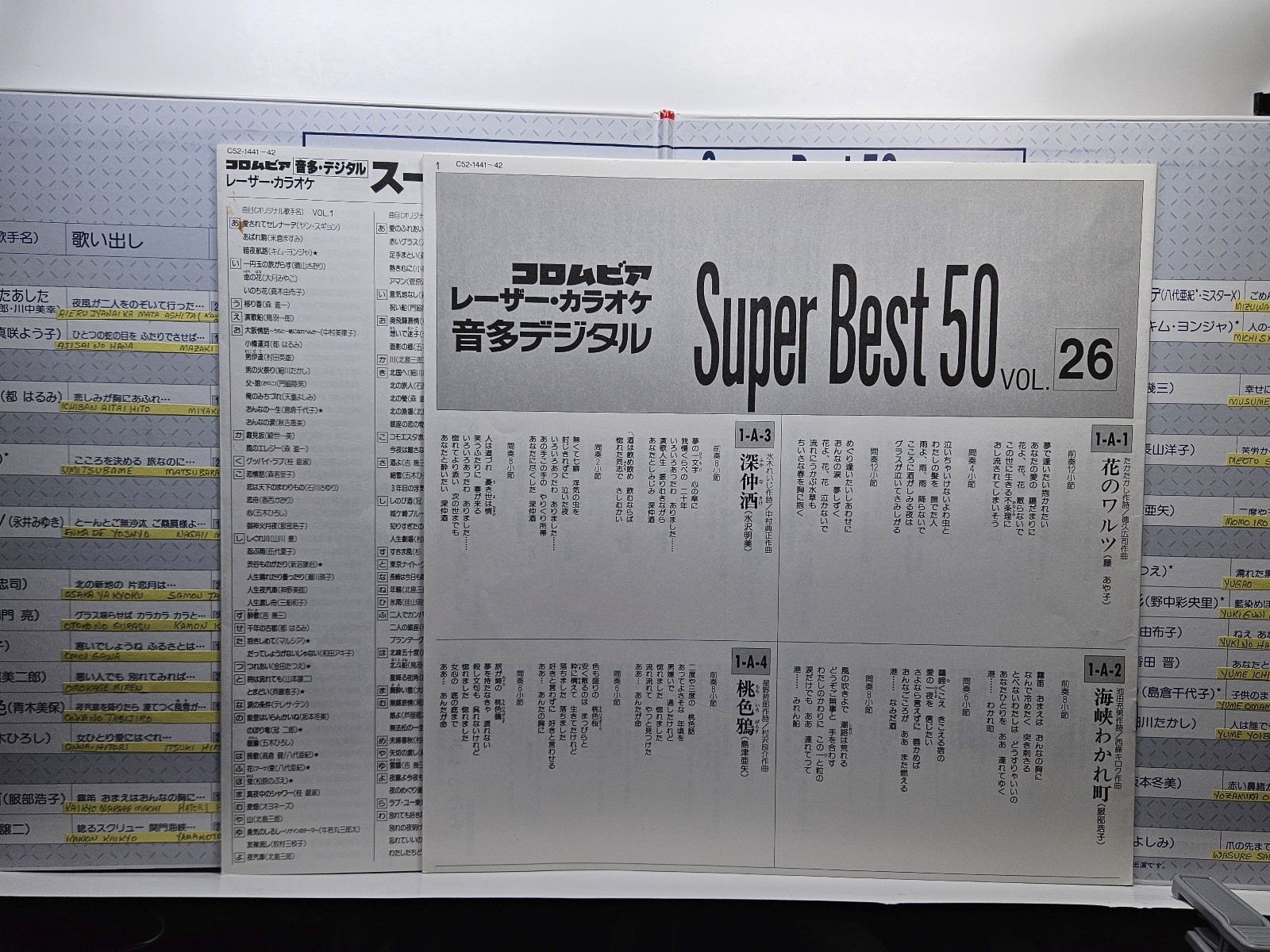
Task: Click the singer name '(都 はるみ)' on background board
Action: point(30,397)
